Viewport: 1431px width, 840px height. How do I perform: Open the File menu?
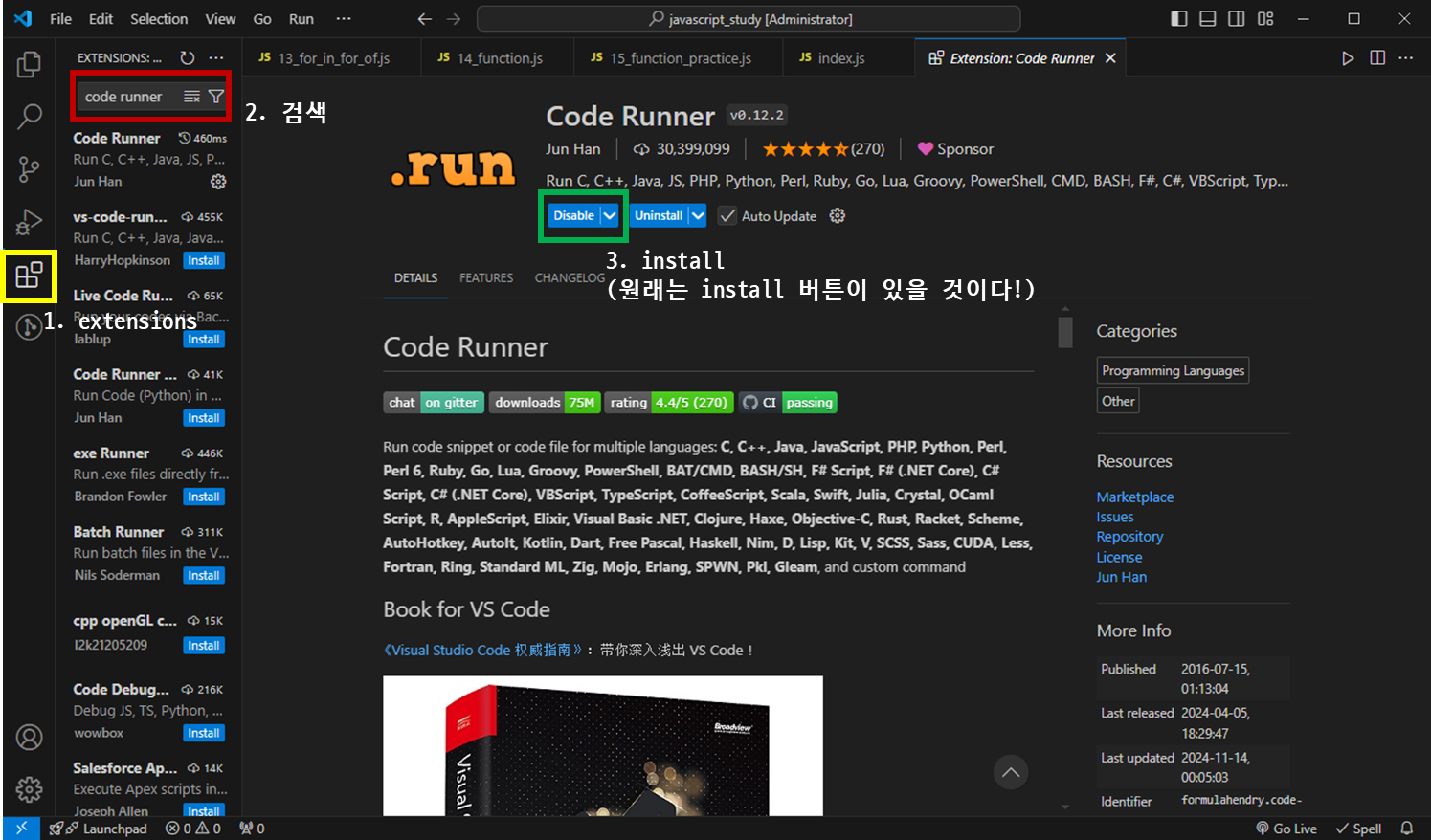point(60,19)
